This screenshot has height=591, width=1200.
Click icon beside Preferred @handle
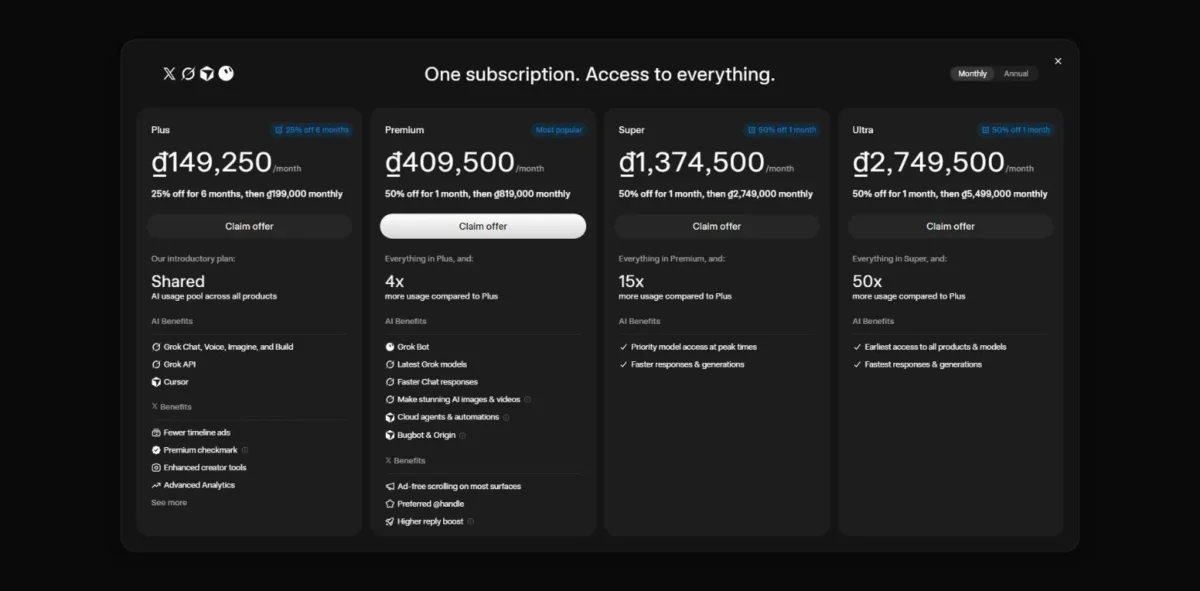coord(390,504)
